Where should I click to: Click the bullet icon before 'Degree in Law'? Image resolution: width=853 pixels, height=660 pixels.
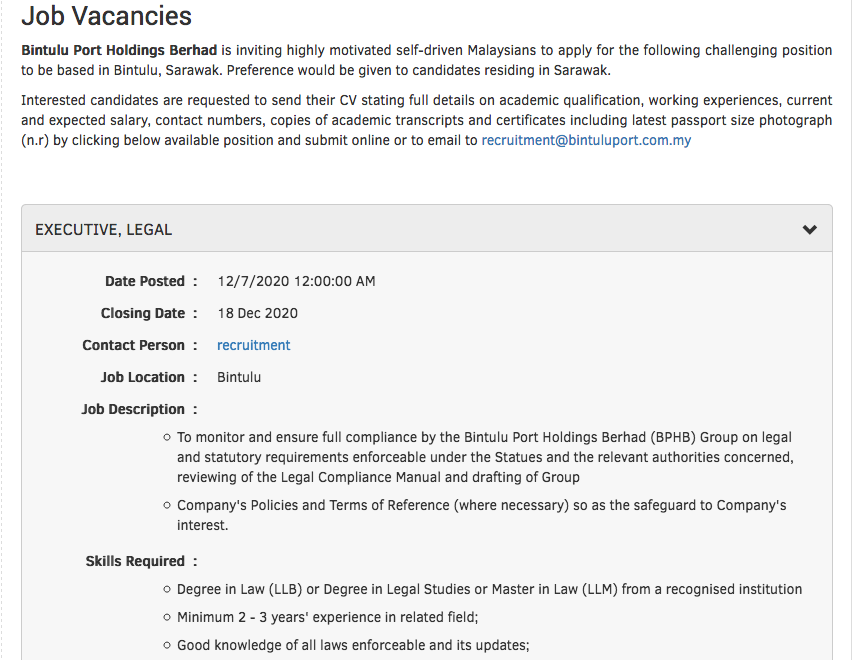pyautogui.click(x=167, y=590)
